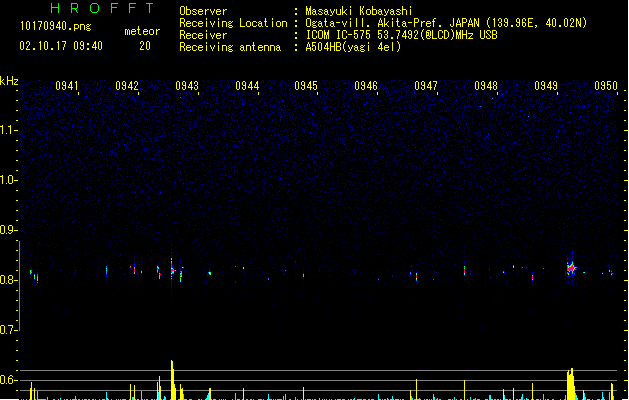Click the yellow intensity peak after 0949
The image size is (629, 400).
(x=571, y=384)
